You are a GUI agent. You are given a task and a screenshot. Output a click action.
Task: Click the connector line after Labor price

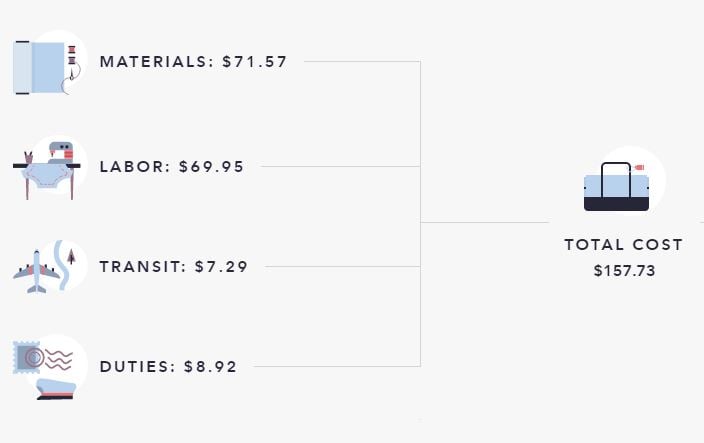[340, 167]
